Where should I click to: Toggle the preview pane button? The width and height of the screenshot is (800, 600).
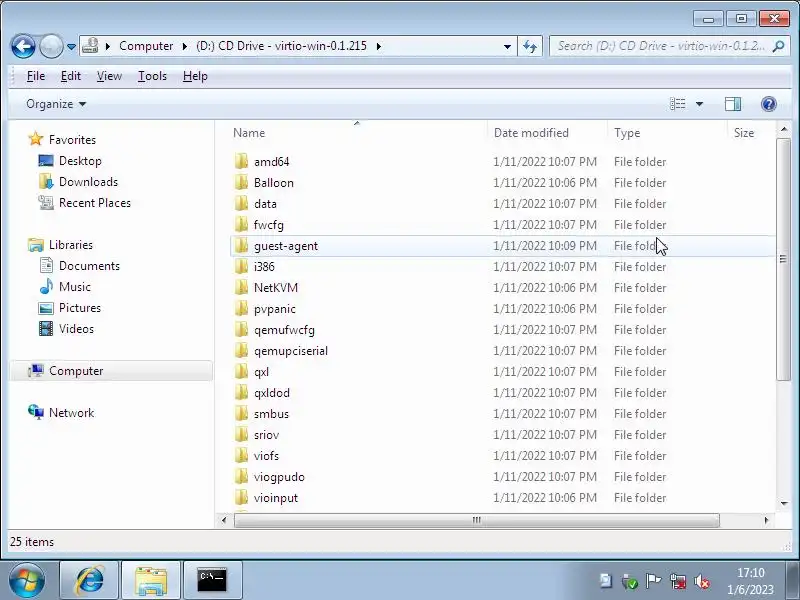tap(733, 104)
